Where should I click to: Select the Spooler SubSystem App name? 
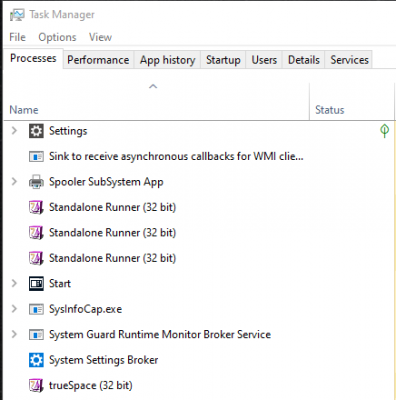coord(106,182)
